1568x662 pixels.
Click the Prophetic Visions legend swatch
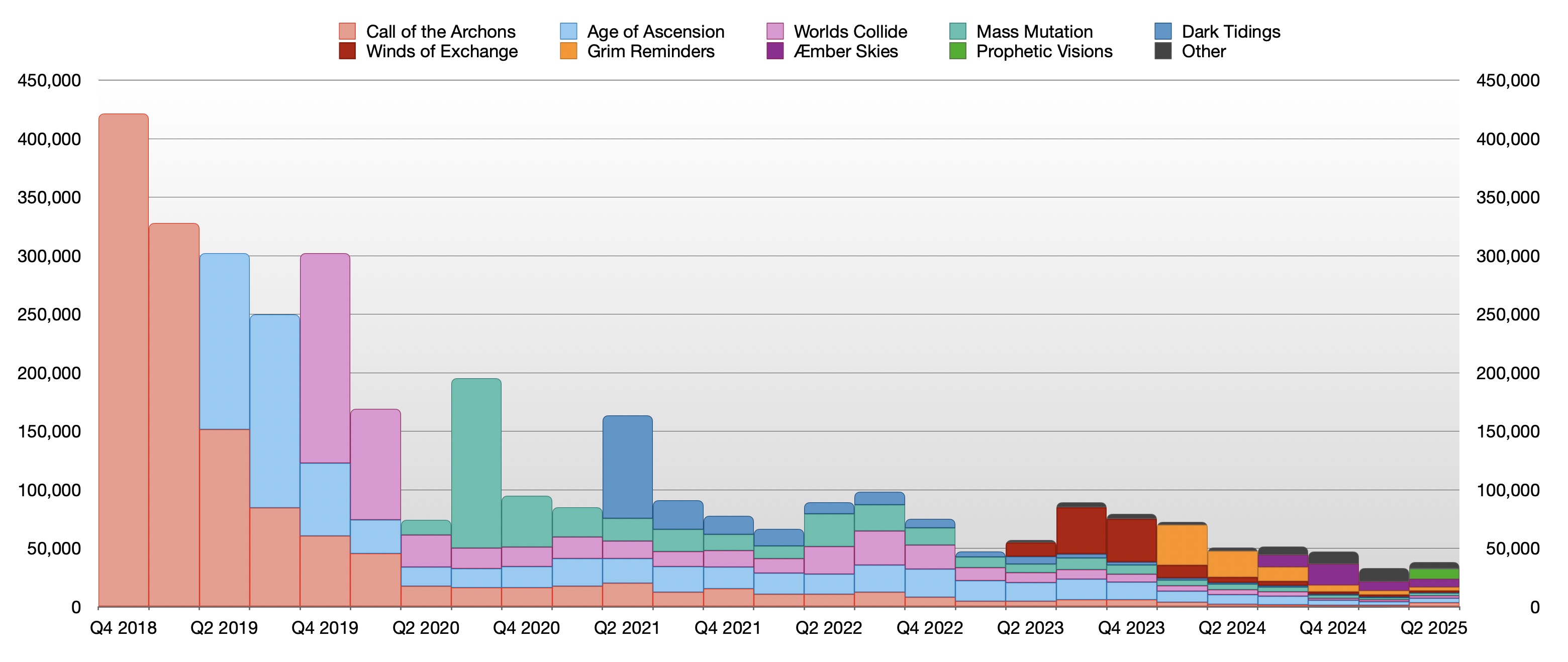[x=957, y=51]
